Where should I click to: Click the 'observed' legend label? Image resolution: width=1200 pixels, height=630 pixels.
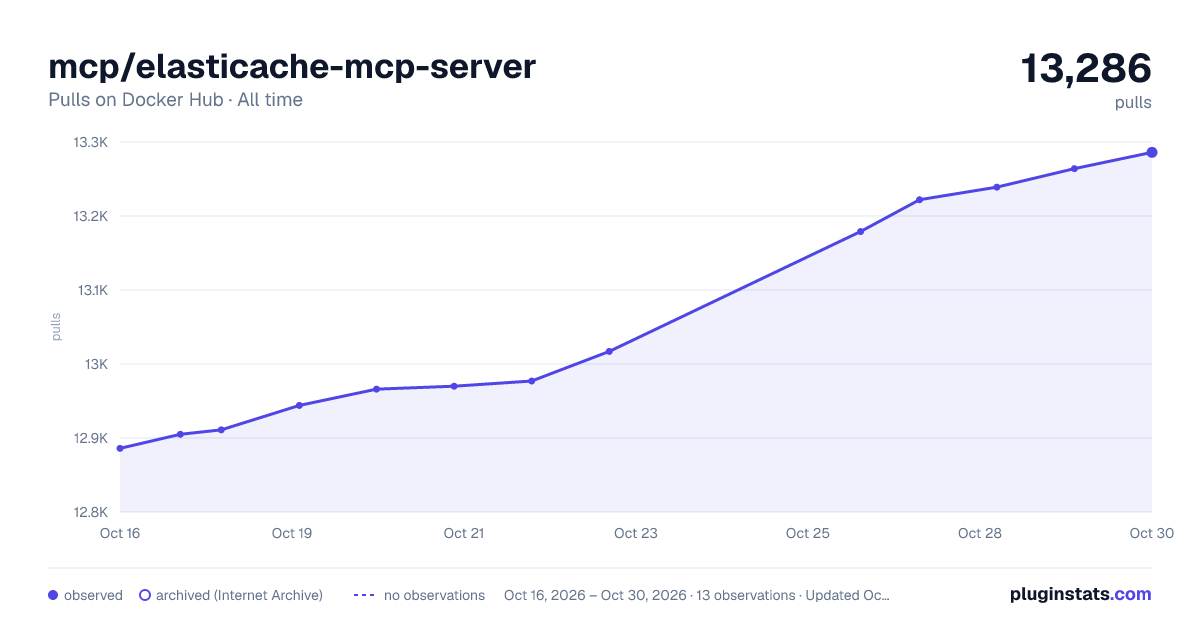click(93, 595)
